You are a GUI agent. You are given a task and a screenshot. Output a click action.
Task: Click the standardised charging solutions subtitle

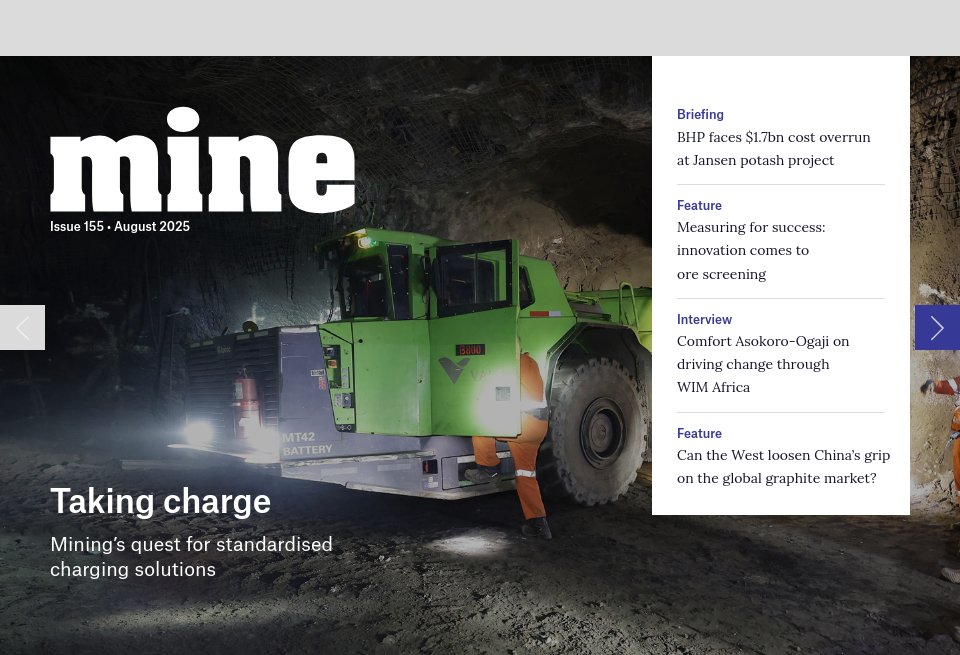coord(191,556)
